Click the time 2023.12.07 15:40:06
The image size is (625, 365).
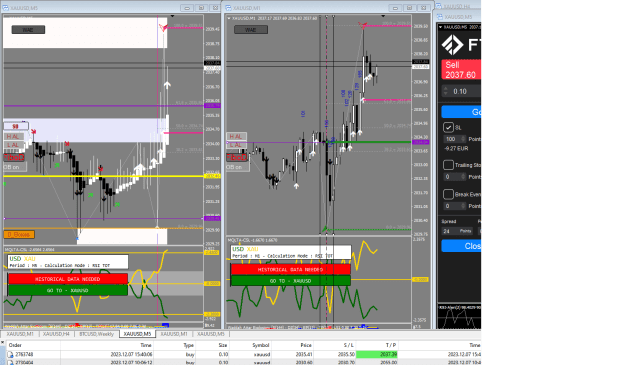(x=132, y=354)
